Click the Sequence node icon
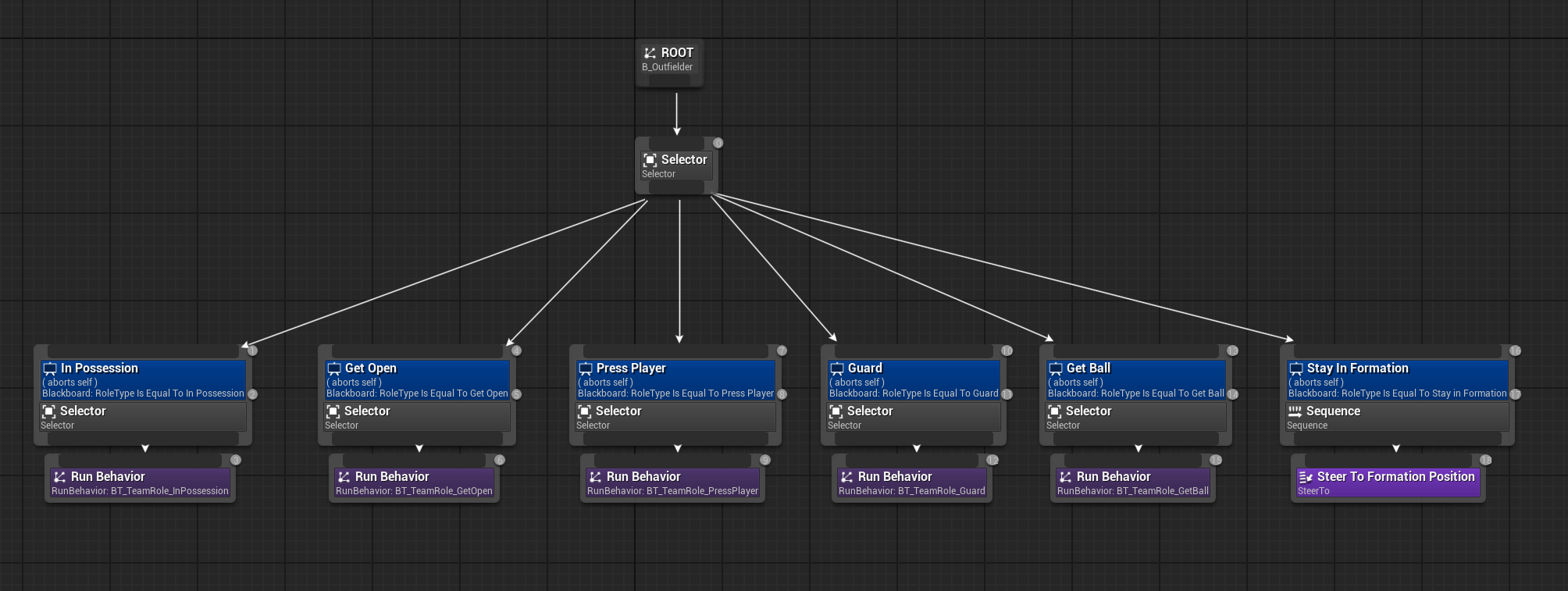The height and width of the screenshot is (591, 1568). [x=1295, y=411]
